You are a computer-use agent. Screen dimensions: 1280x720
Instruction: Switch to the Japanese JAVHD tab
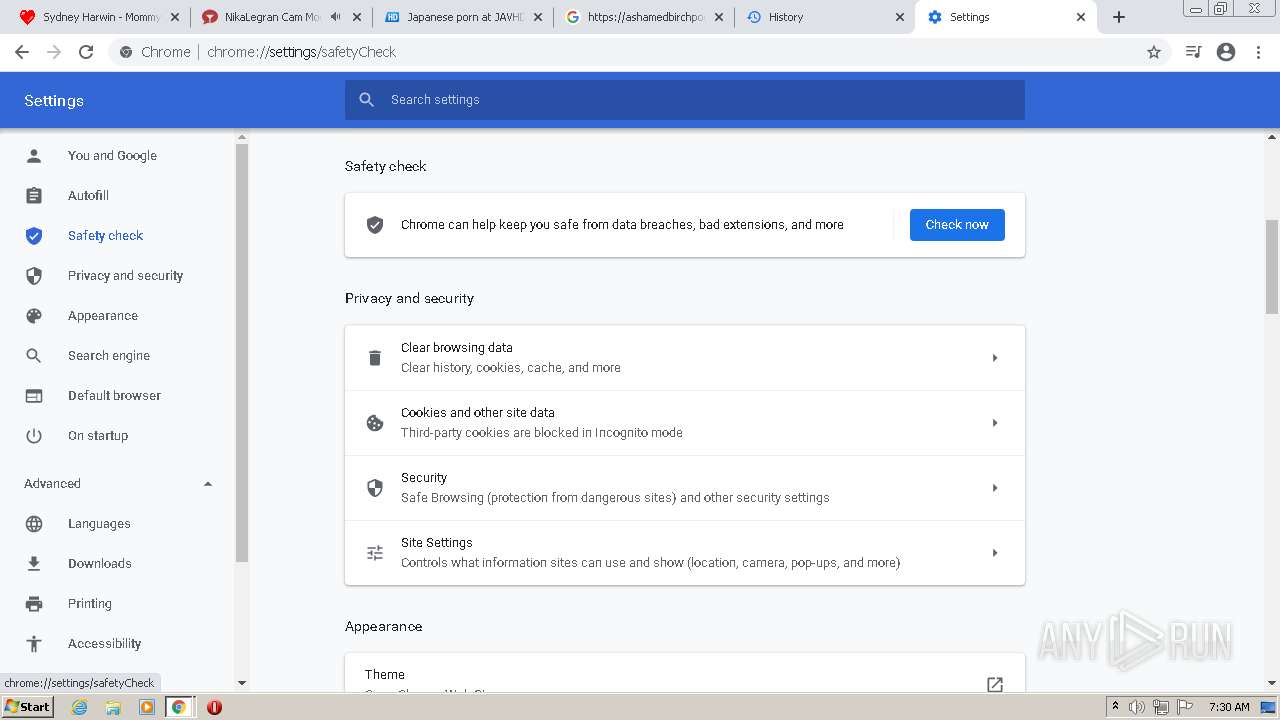pos(464,17)
